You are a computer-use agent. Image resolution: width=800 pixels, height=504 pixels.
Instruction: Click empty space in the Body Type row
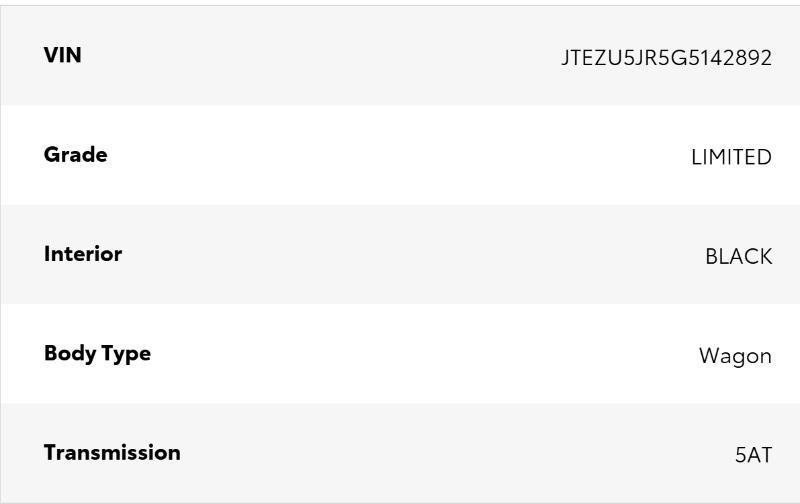tap(400, 353)
